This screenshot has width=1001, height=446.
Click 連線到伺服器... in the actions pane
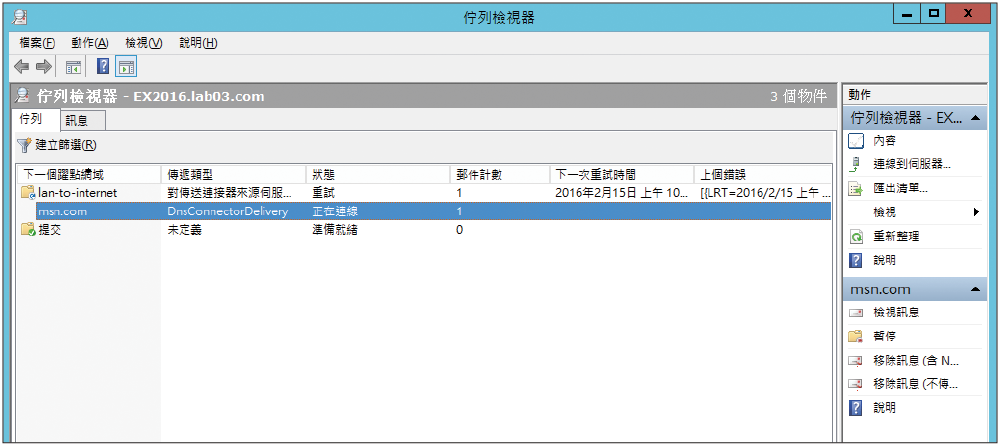point(912,164)
